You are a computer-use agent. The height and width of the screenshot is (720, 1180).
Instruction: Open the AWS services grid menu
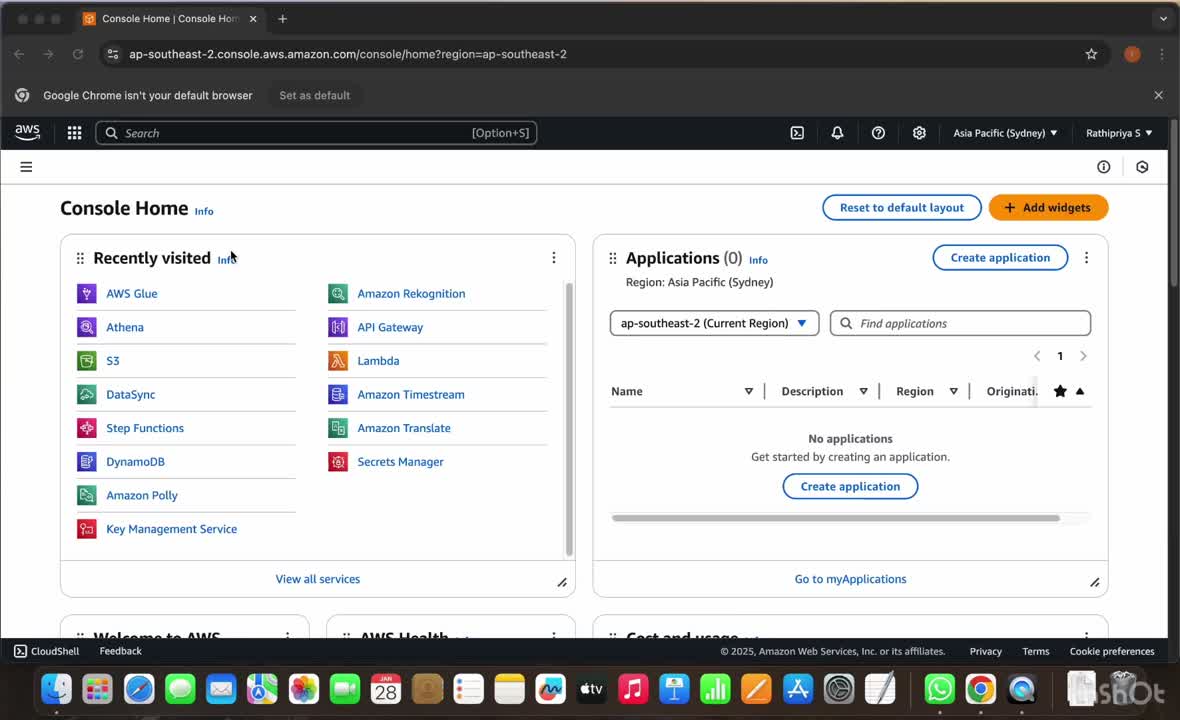(74, 133)
